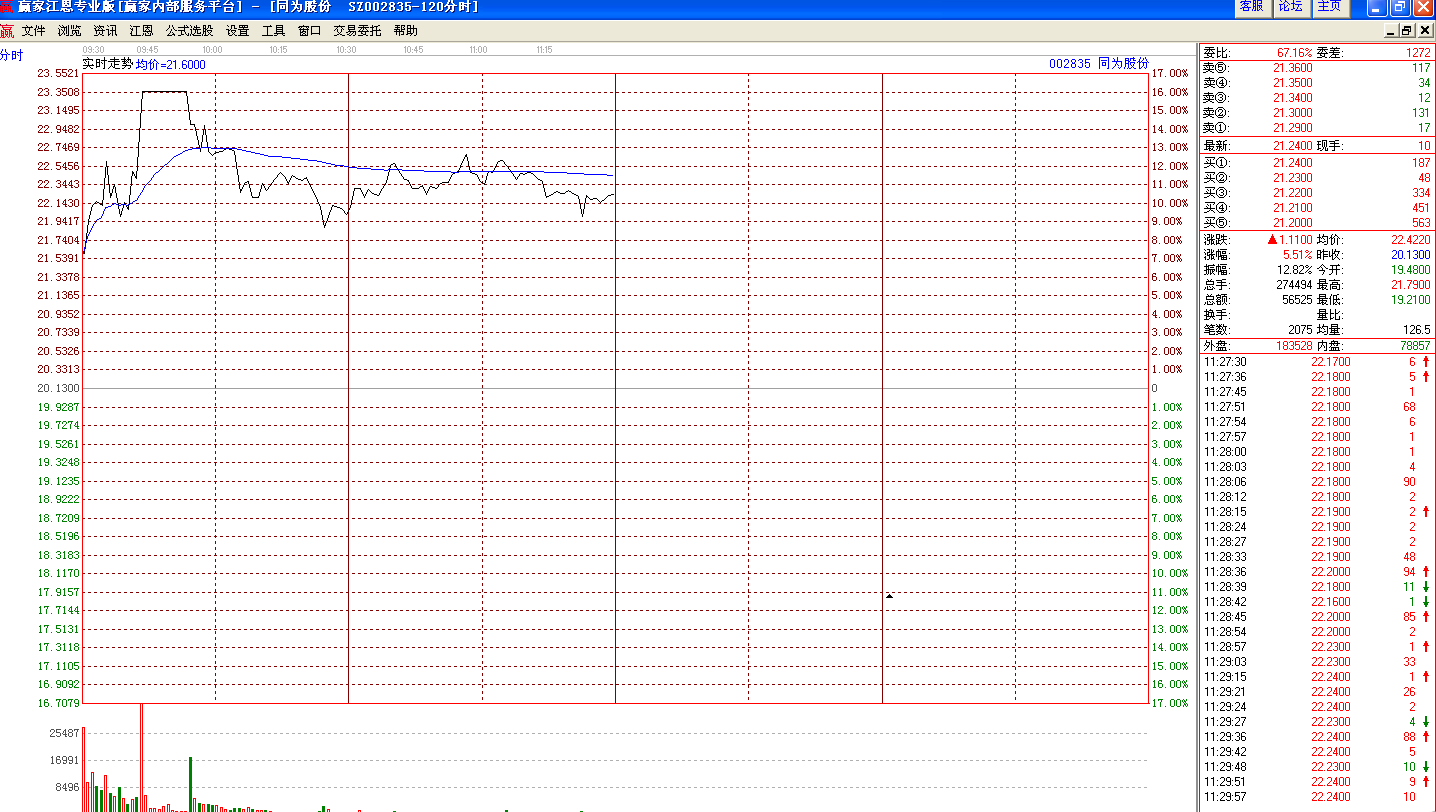Click the 最低 value 19.2100
The height and width of the screenshot is (812, 1436).
[x=1412, y=300]
